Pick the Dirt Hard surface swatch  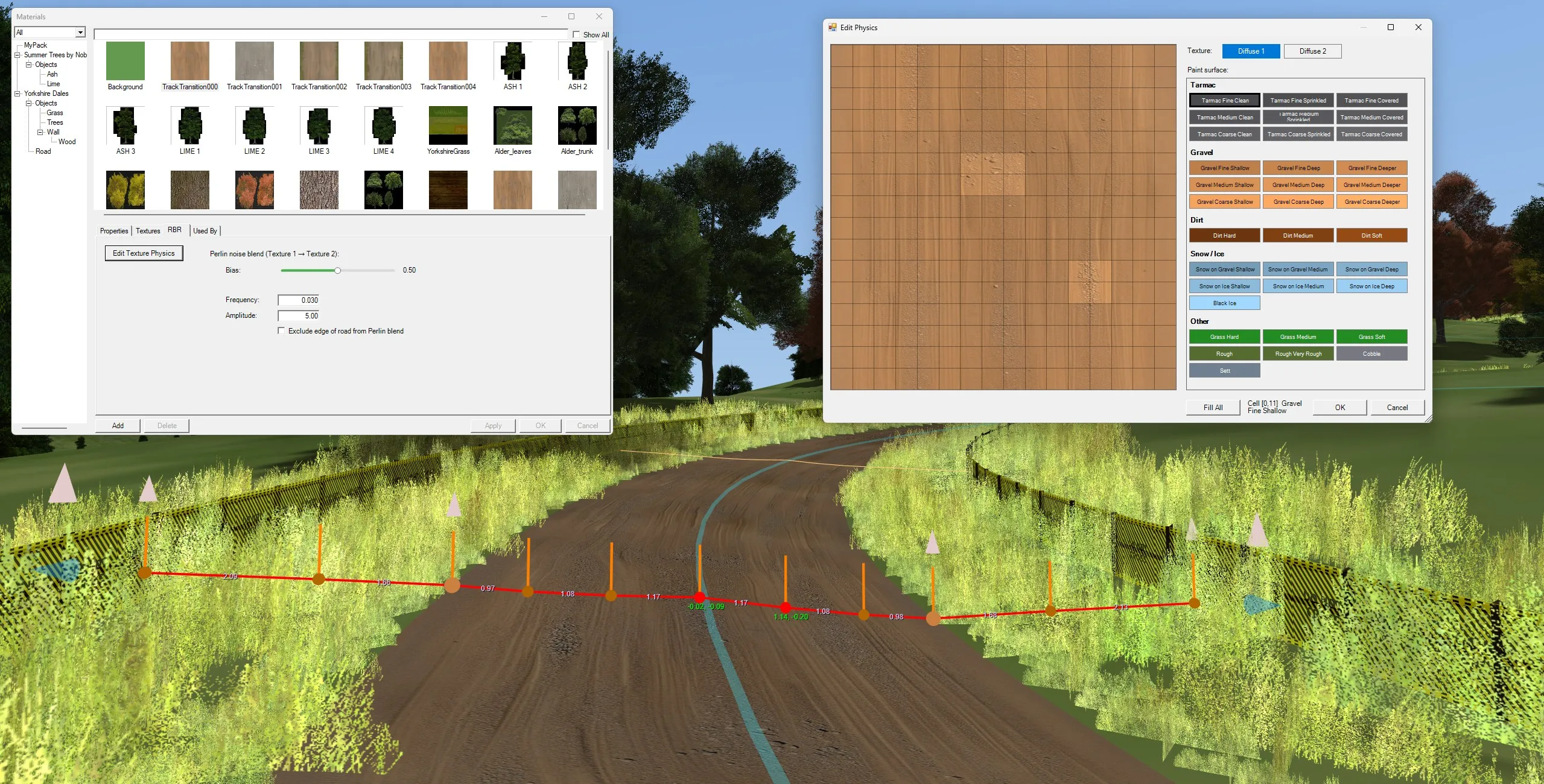(1225, 235)
